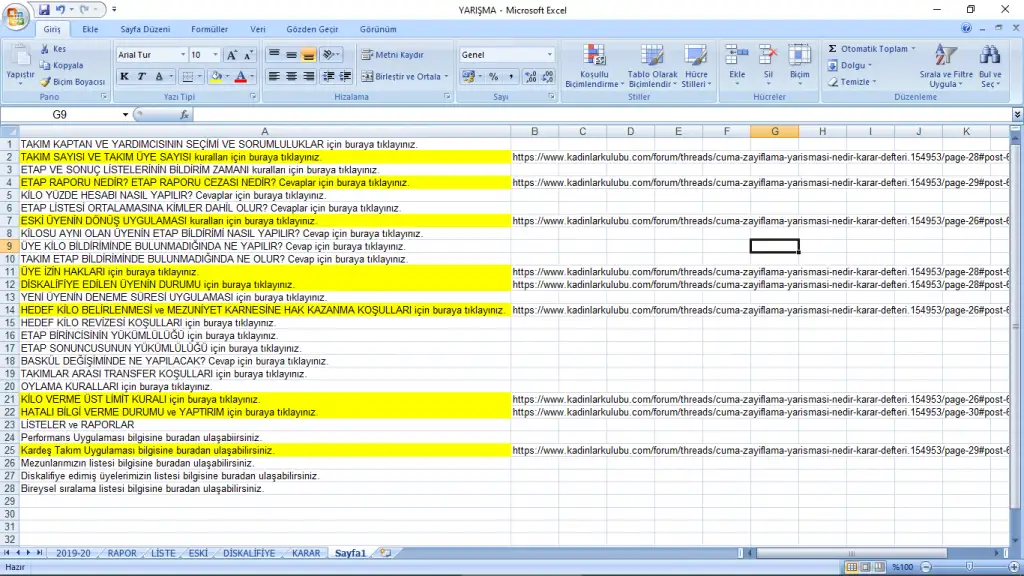This screenshot has height=576, width=1024.
Task: Expand the Genel number format dropdown
Action: tap(549, 55)
